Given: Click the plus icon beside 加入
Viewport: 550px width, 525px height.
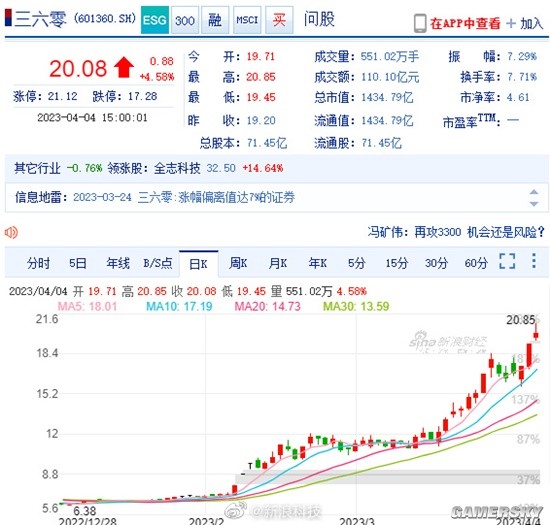Looking at the screenshot, I should [511, 23].
